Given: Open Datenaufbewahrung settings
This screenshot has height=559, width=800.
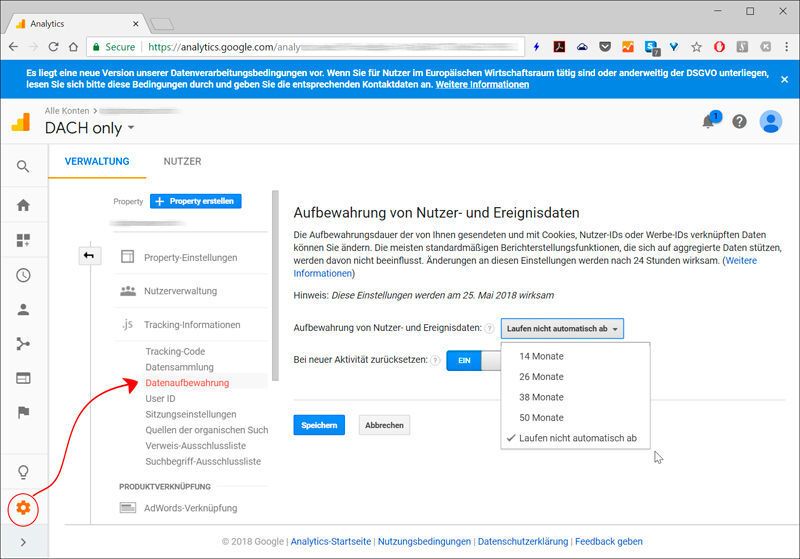Looking at the screenshot, I should click(187, 383).
